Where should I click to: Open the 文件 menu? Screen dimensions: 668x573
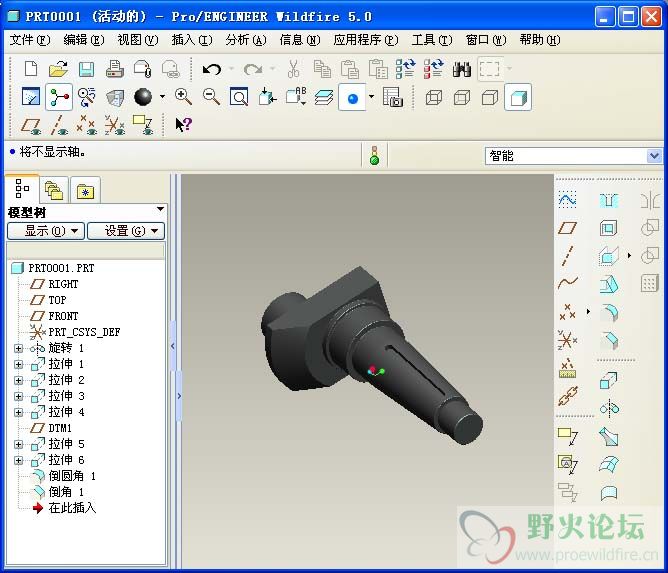[x=30, y=40]
